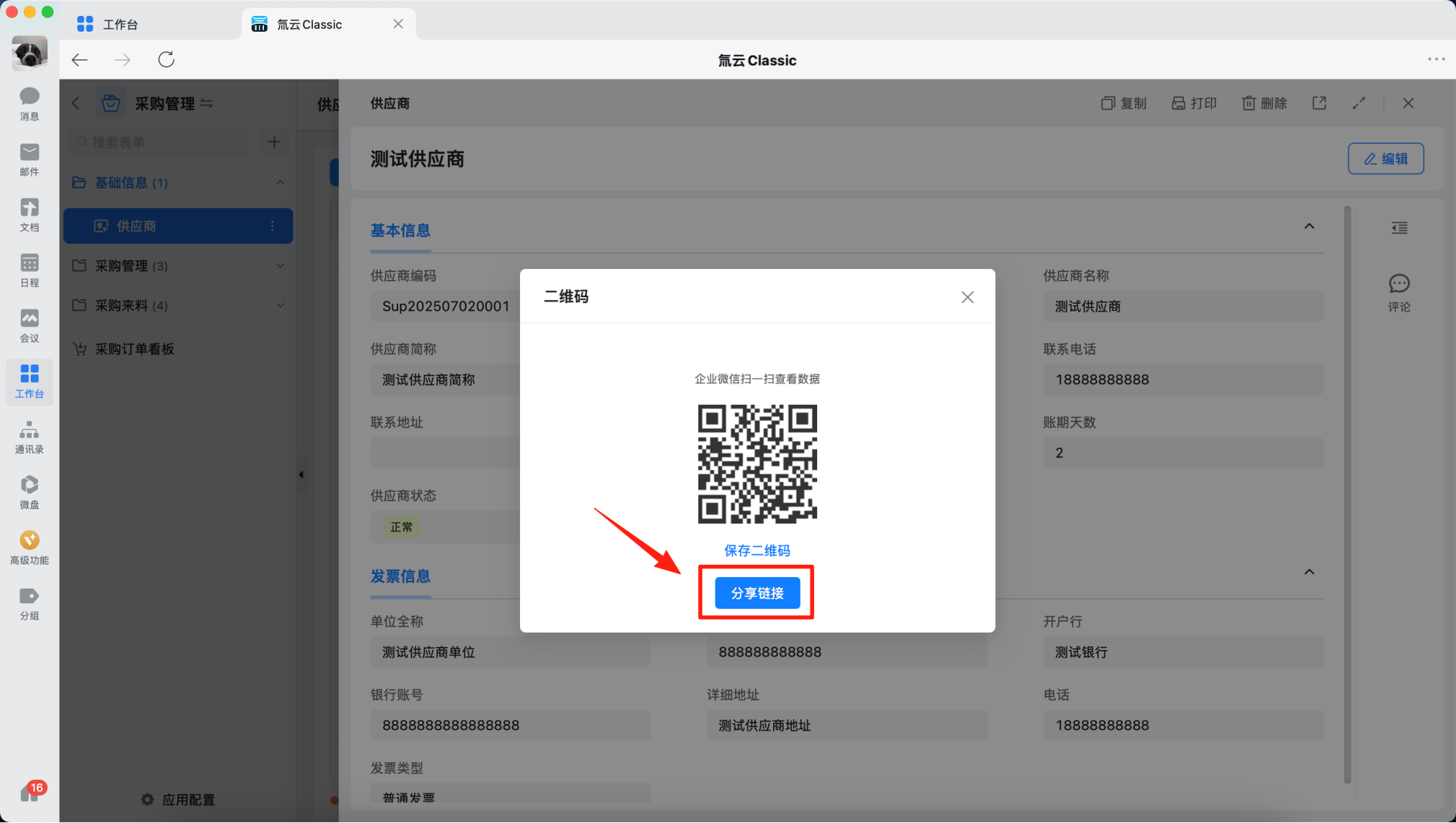Viewport: 1456px width, 823px height.
Task: Close the 氚云 Classic tab
Action: click(x=398, y=24)
